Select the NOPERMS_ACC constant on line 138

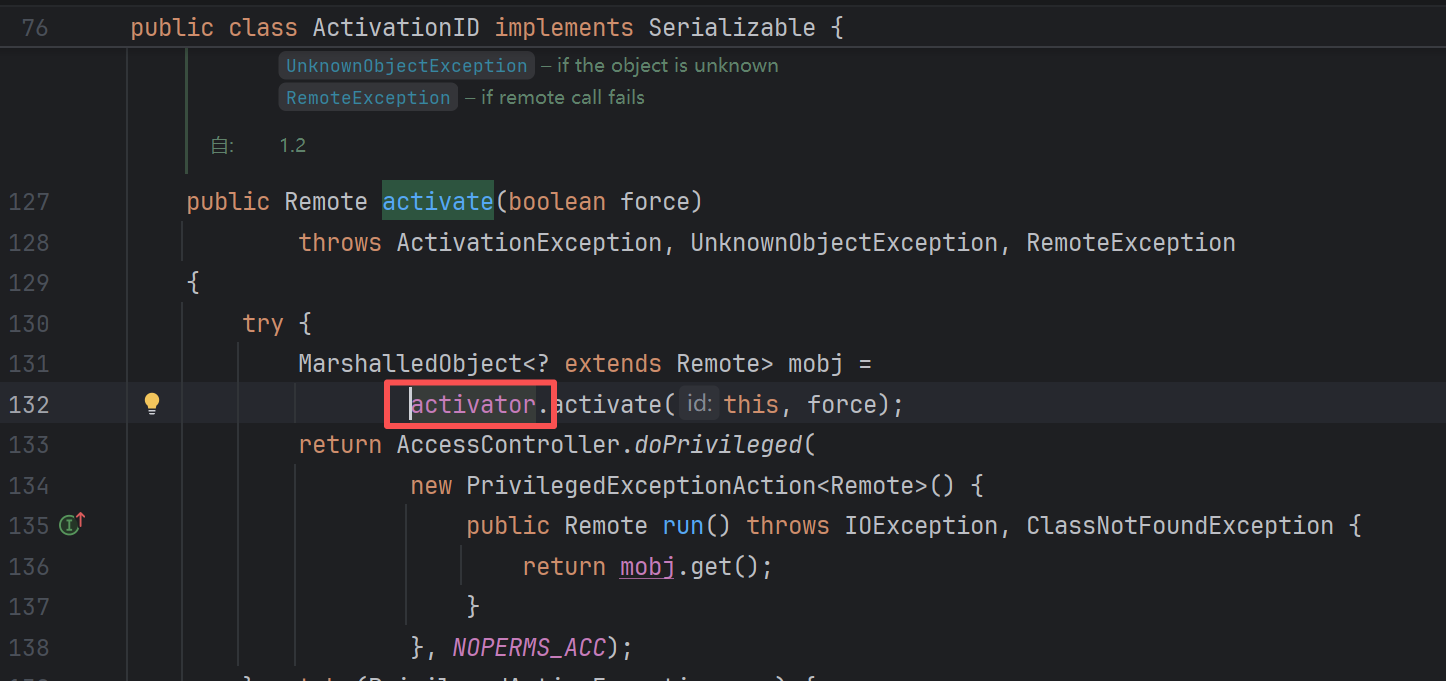(529, 647)
